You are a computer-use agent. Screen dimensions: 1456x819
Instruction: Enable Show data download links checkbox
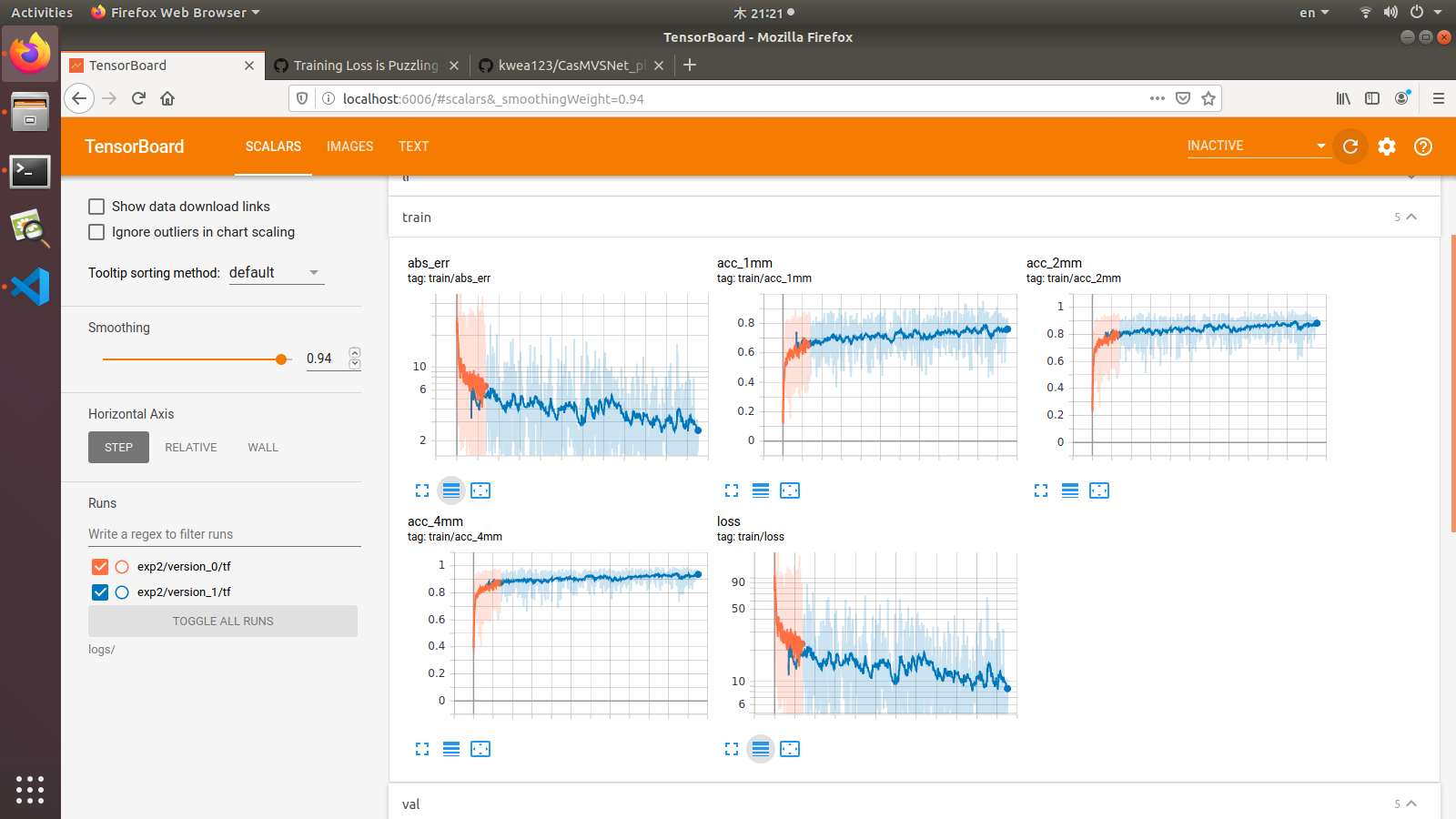click(96, 207)
